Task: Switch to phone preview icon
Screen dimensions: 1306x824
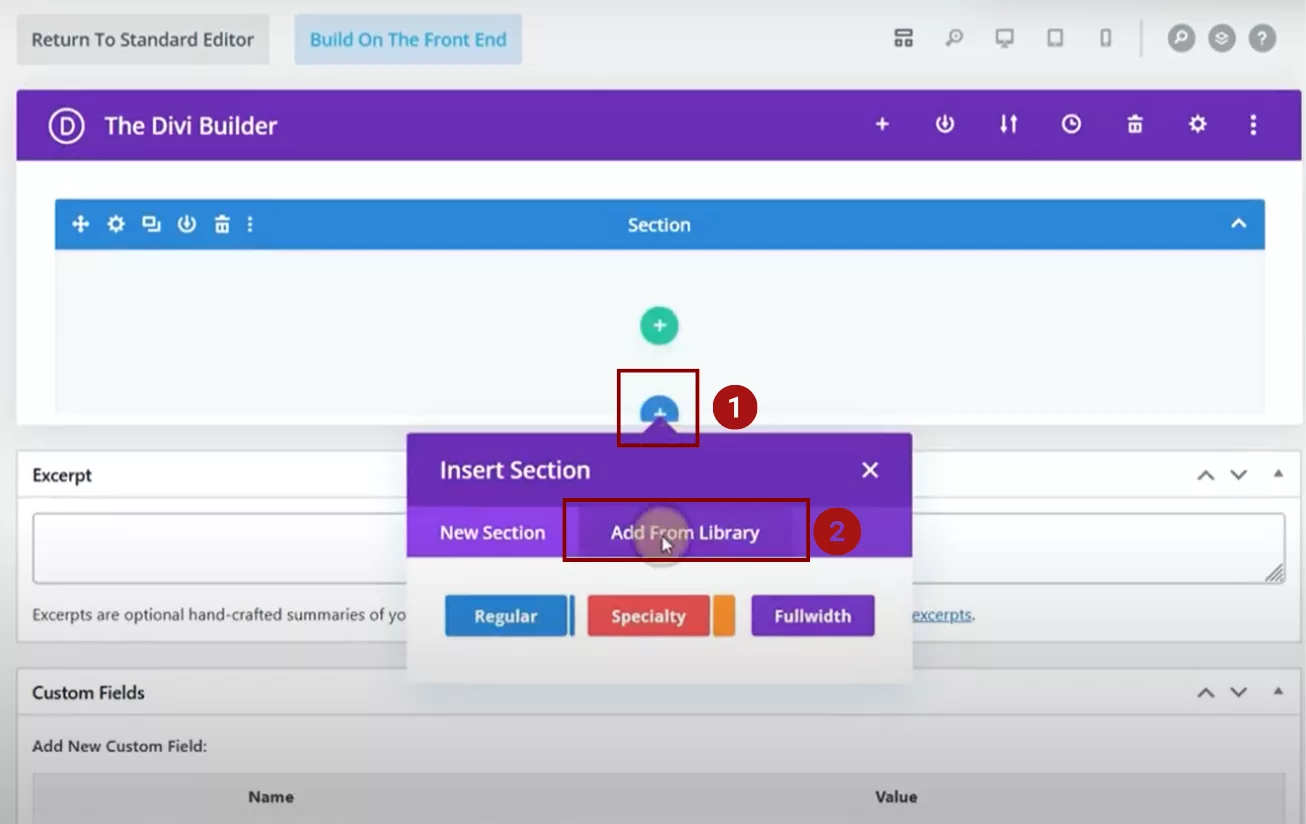Action: click(x=1105, y=39)
